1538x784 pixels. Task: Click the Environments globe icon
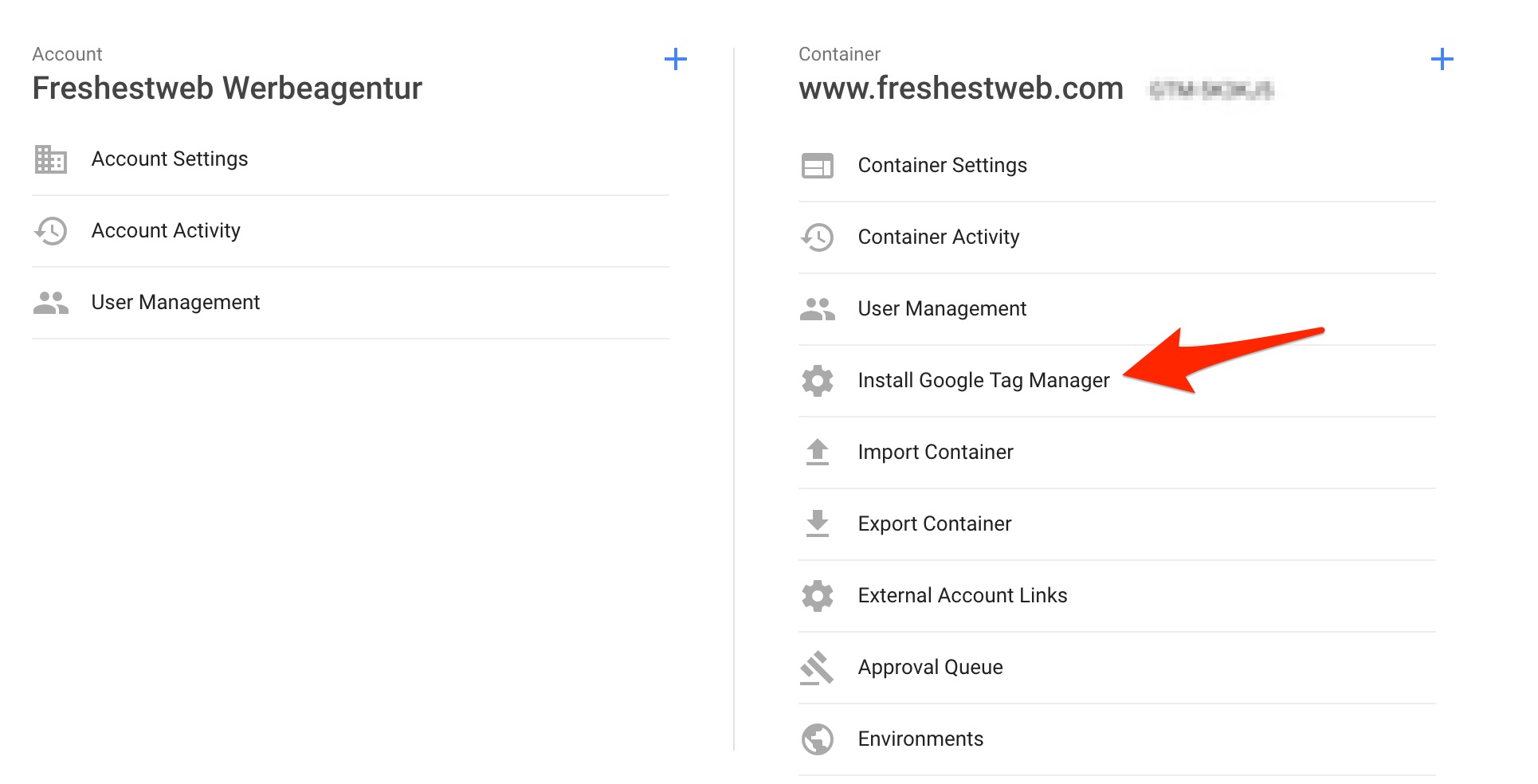(818, 739)
